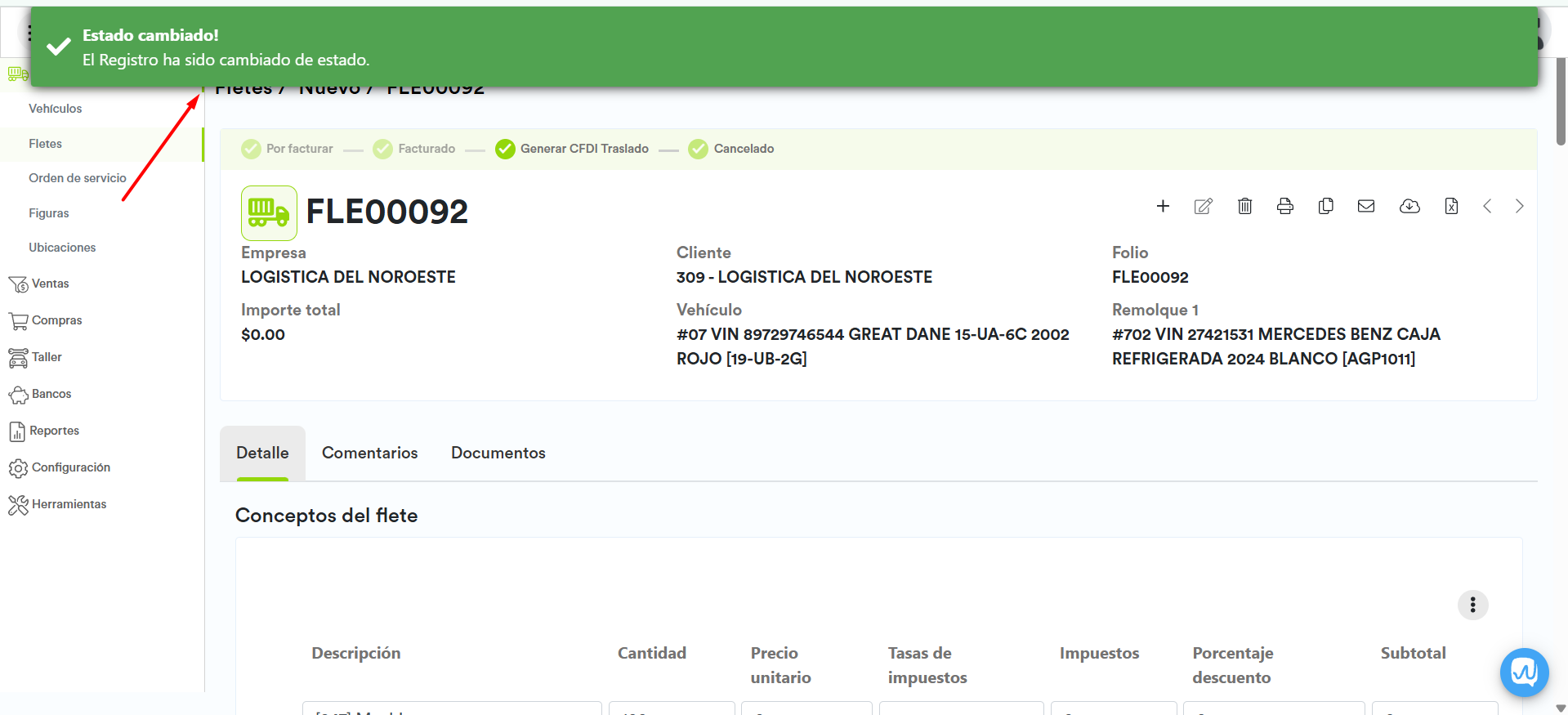Duplicate record with copy icon
The height and width of the screenshot is (715, 1568).
click(x=1325, y=206)
